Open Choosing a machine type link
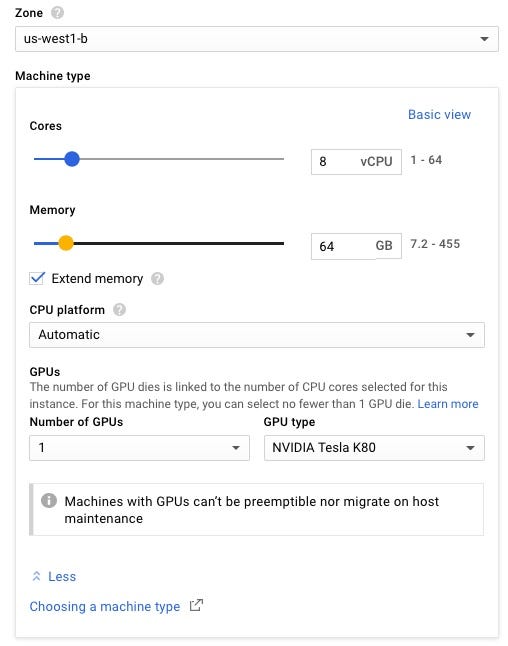 tap(105, 606)
